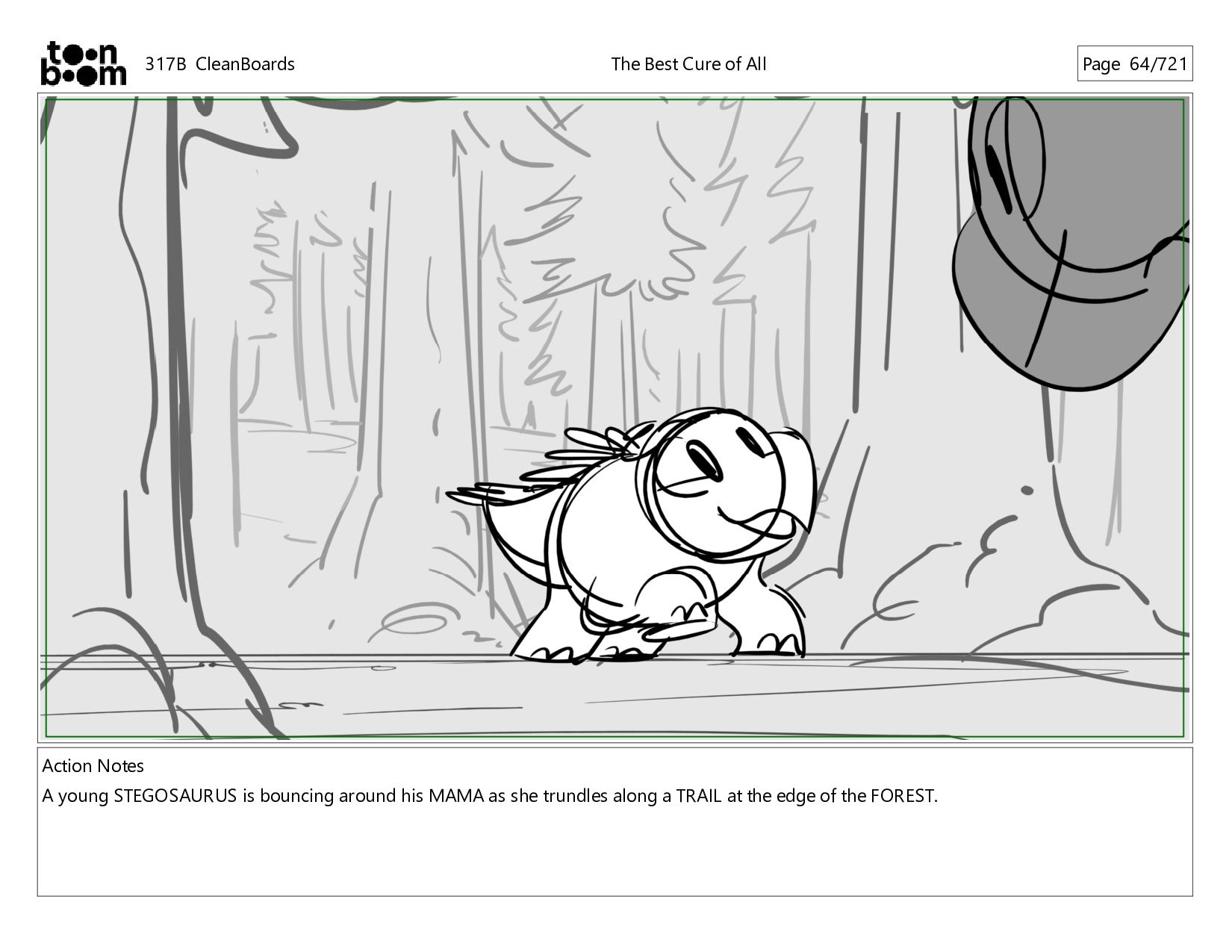Click the action note describing the young STEGOSAURUS
This screenshot has width=1232, height=952.
click(x=490, y=796)
